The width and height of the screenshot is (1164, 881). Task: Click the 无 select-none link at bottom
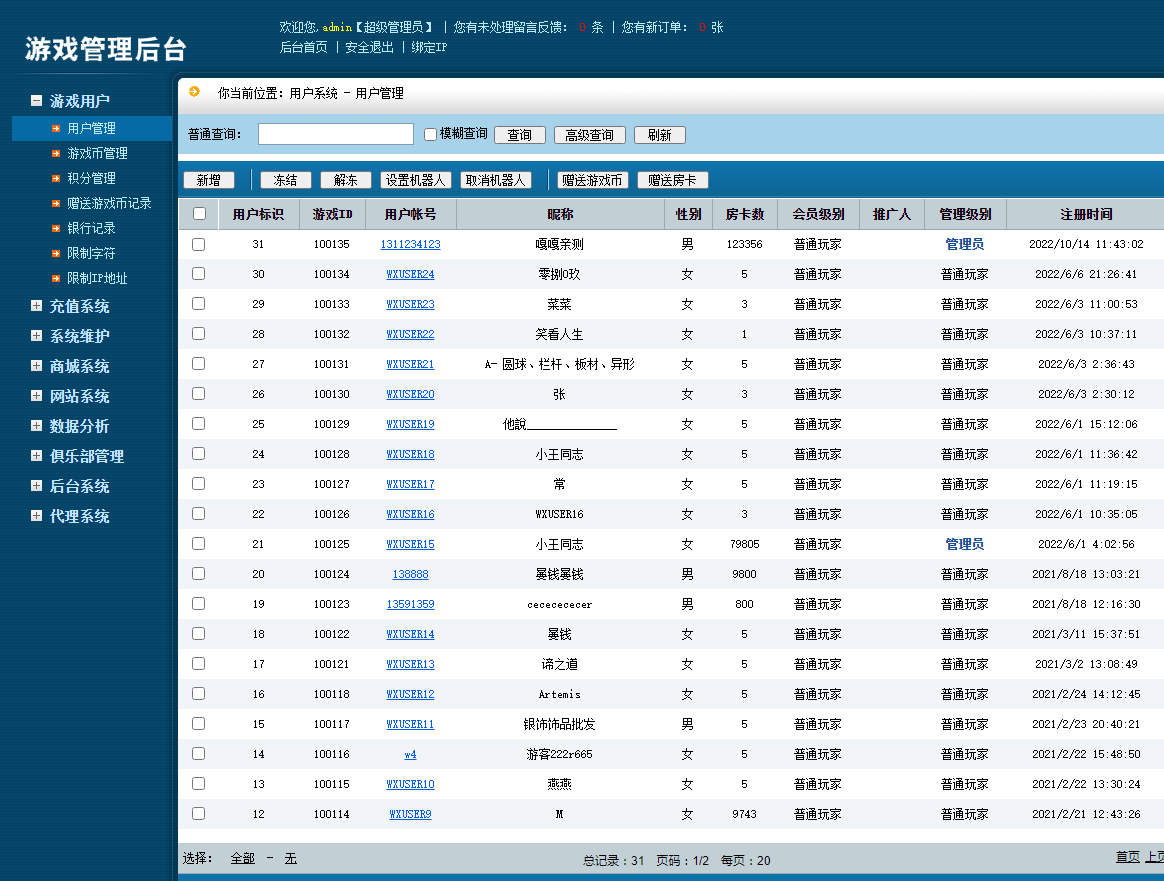[290, 859]
